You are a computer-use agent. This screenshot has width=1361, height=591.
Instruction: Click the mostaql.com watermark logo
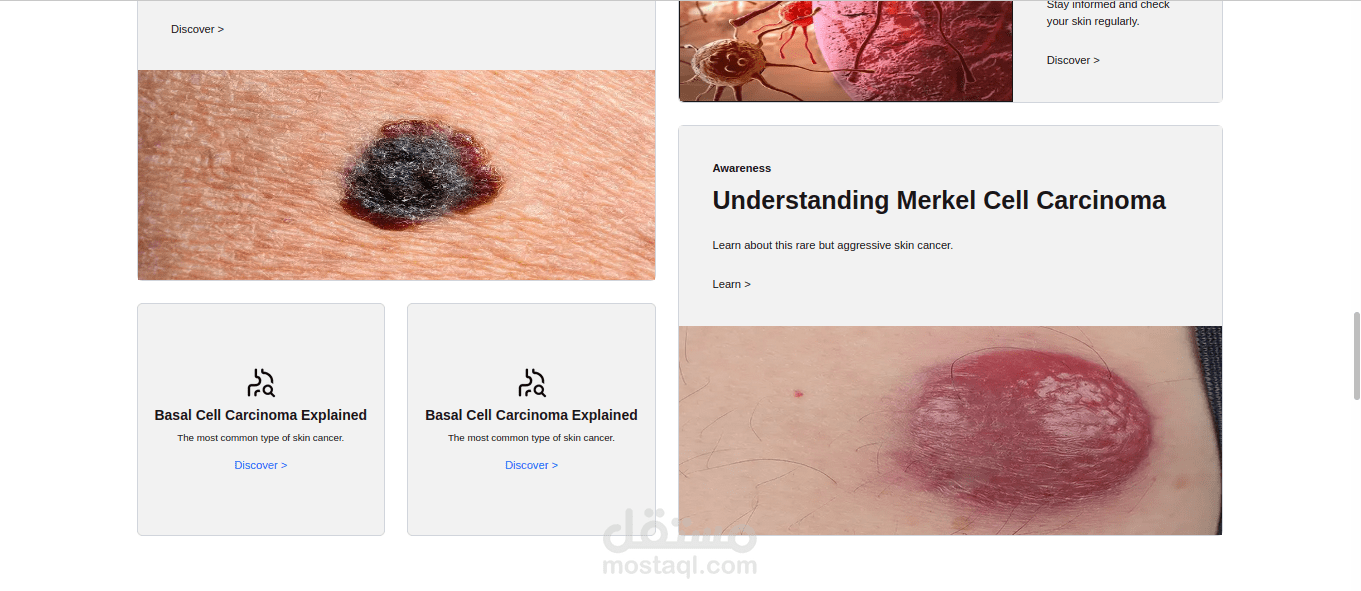coord(680,543)
